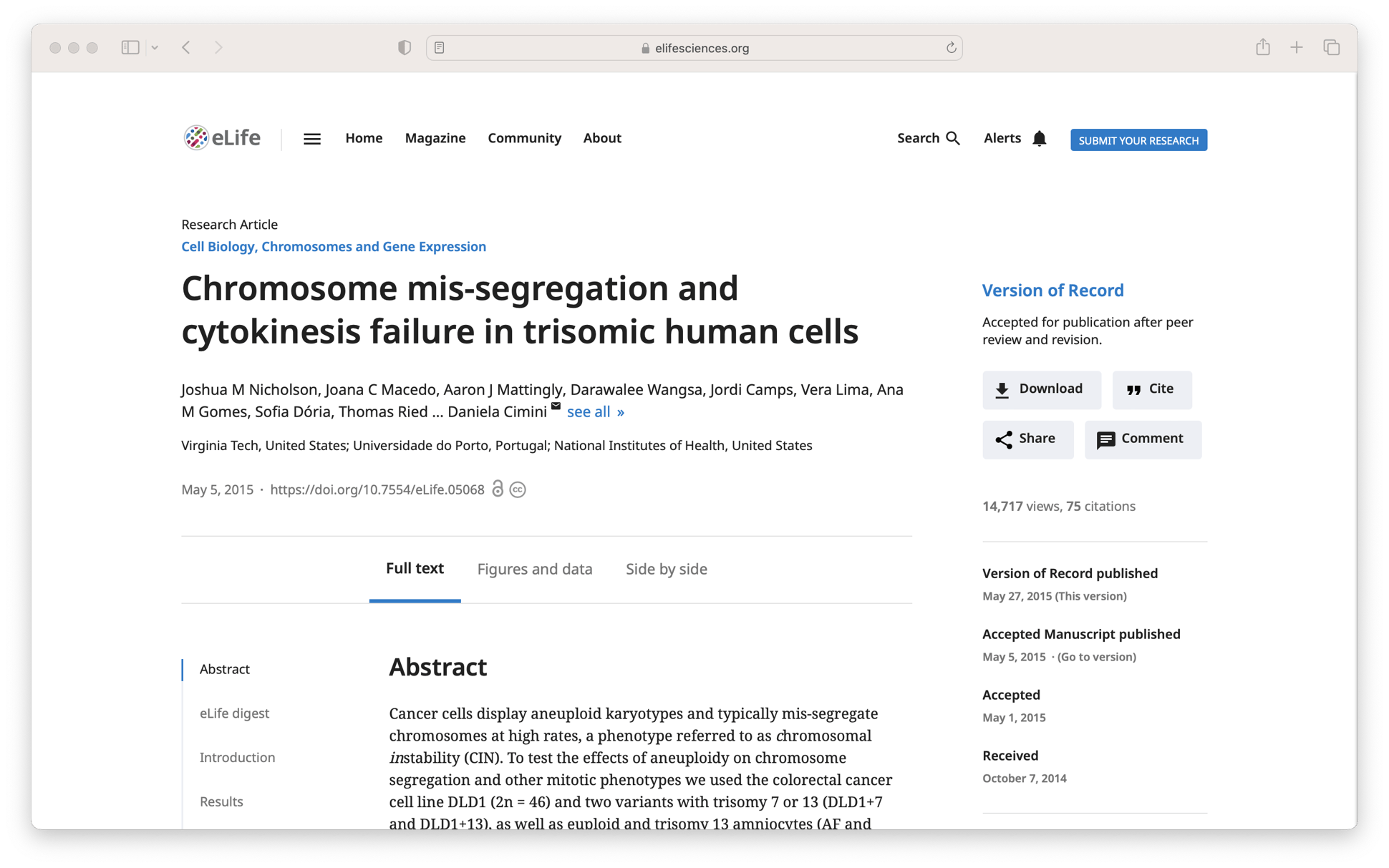Click the Safari privacy shield icon
1389x868 pixels.
[x=404, y=47]
